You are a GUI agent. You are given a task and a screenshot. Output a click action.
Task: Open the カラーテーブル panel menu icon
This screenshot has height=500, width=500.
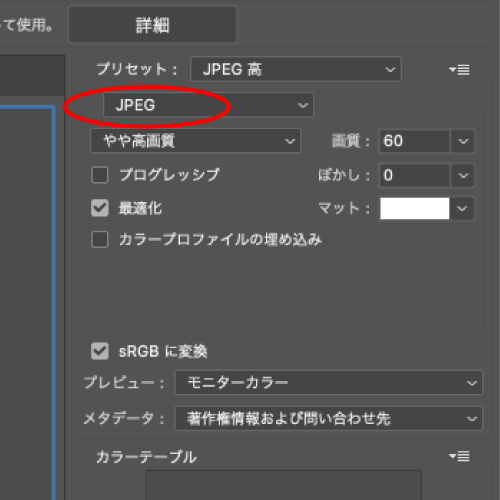(x=459, y=456)
